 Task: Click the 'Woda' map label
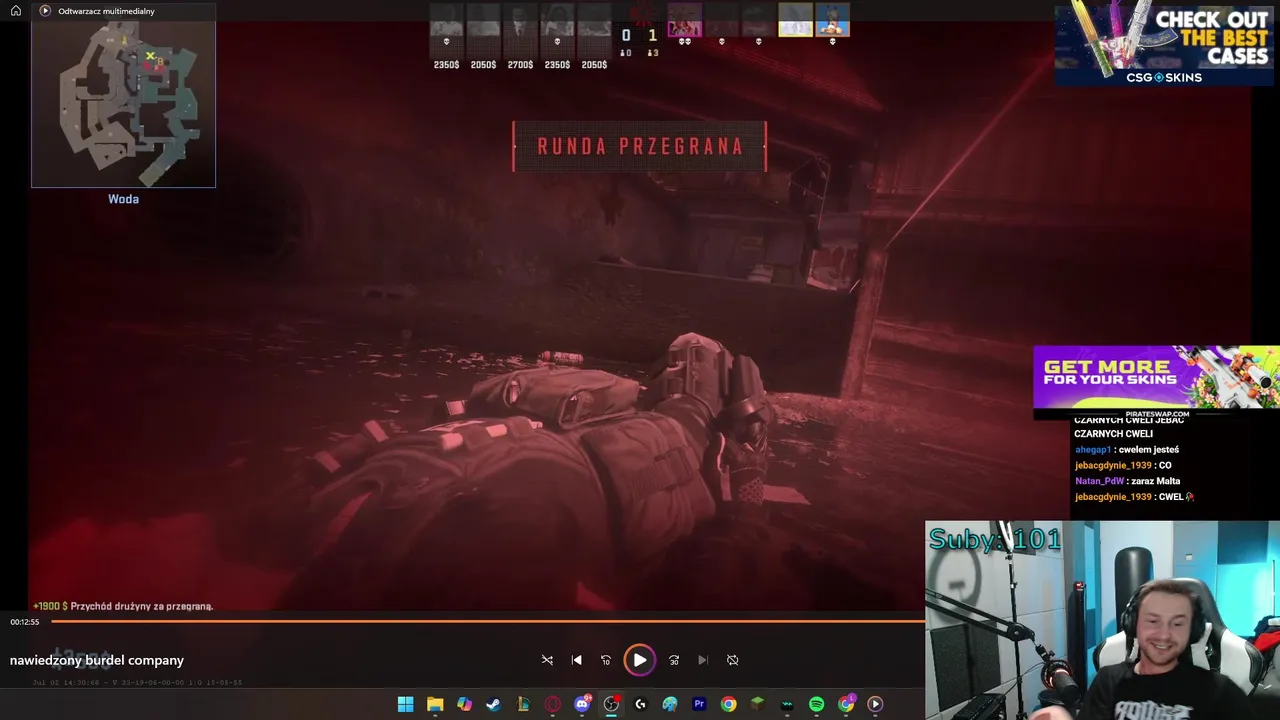click(123, 199)
